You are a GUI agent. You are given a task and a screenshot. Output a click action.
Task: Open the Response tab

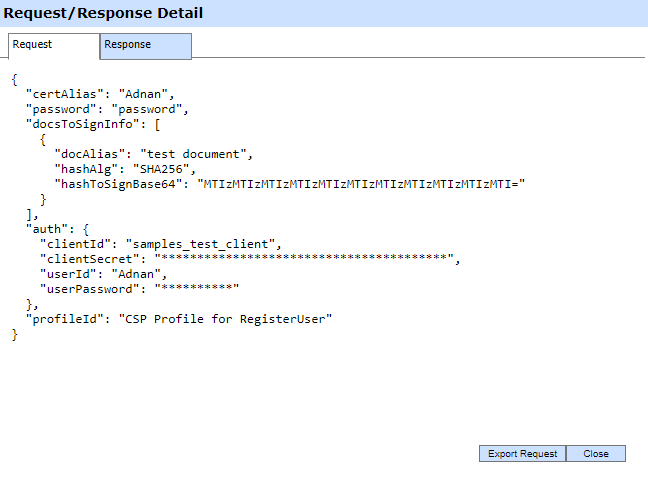click(145, 45)
